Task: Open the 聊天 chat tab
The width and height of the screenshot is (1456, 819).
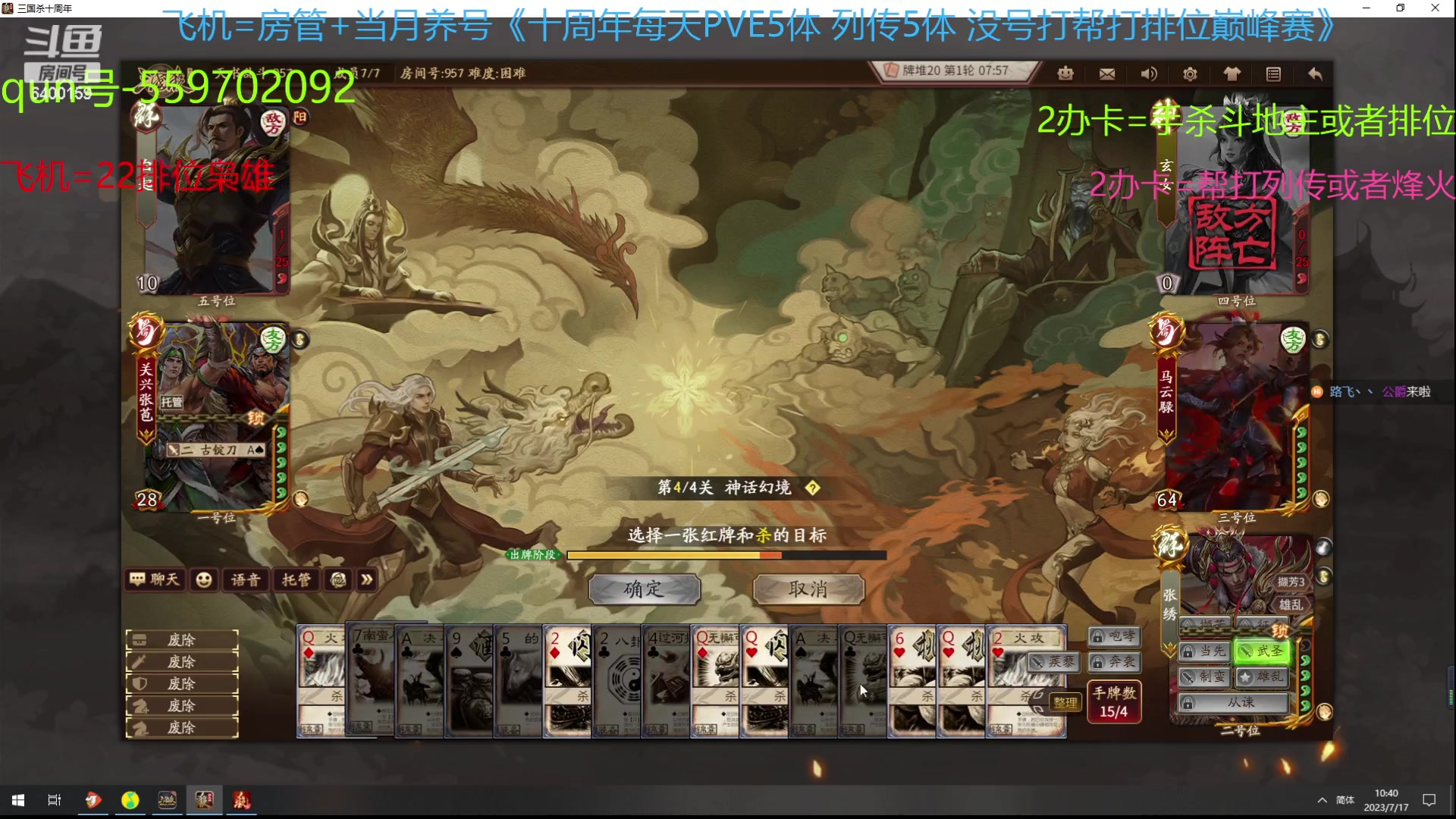Action: click(x=155, y=580)
